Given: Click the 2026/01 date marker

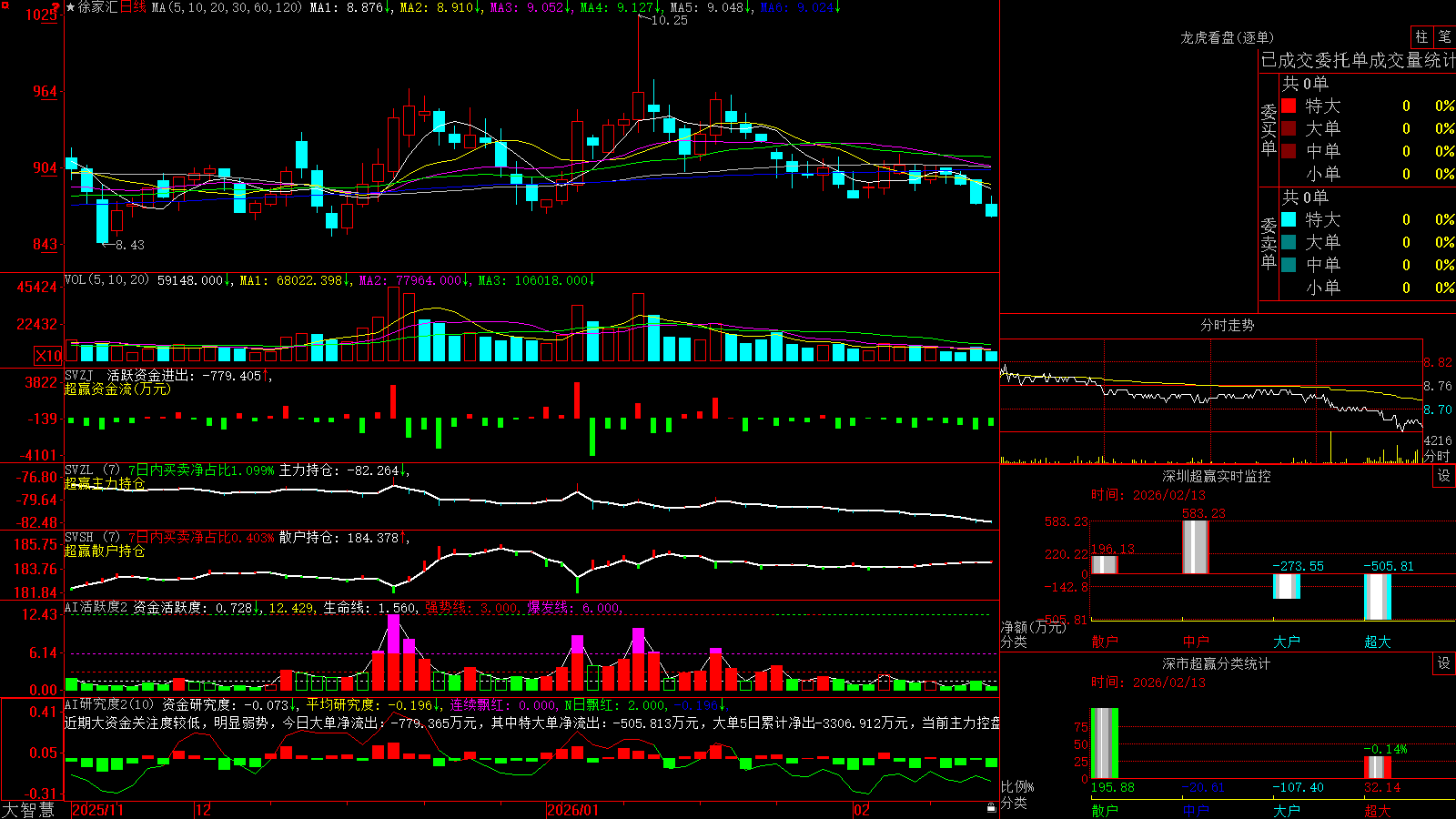Looking at the screenshot, I should [x=573, y=810].
